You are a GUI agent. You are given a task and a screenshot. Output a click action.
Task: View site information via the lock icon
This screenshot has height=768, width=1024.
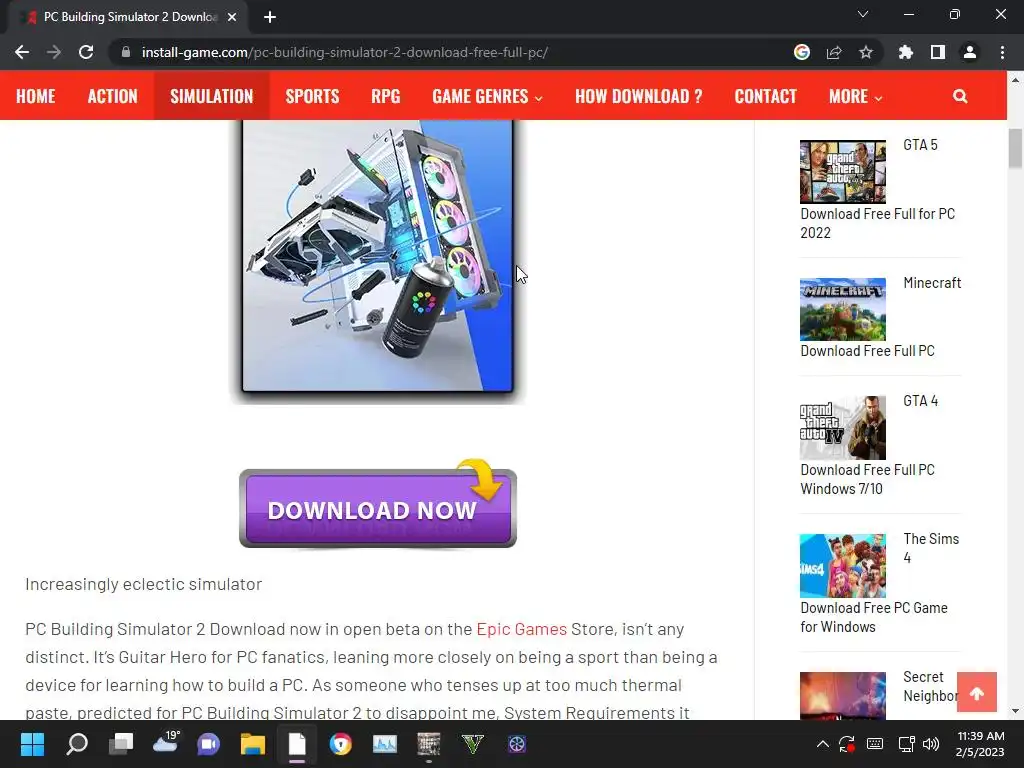(126, 52)
